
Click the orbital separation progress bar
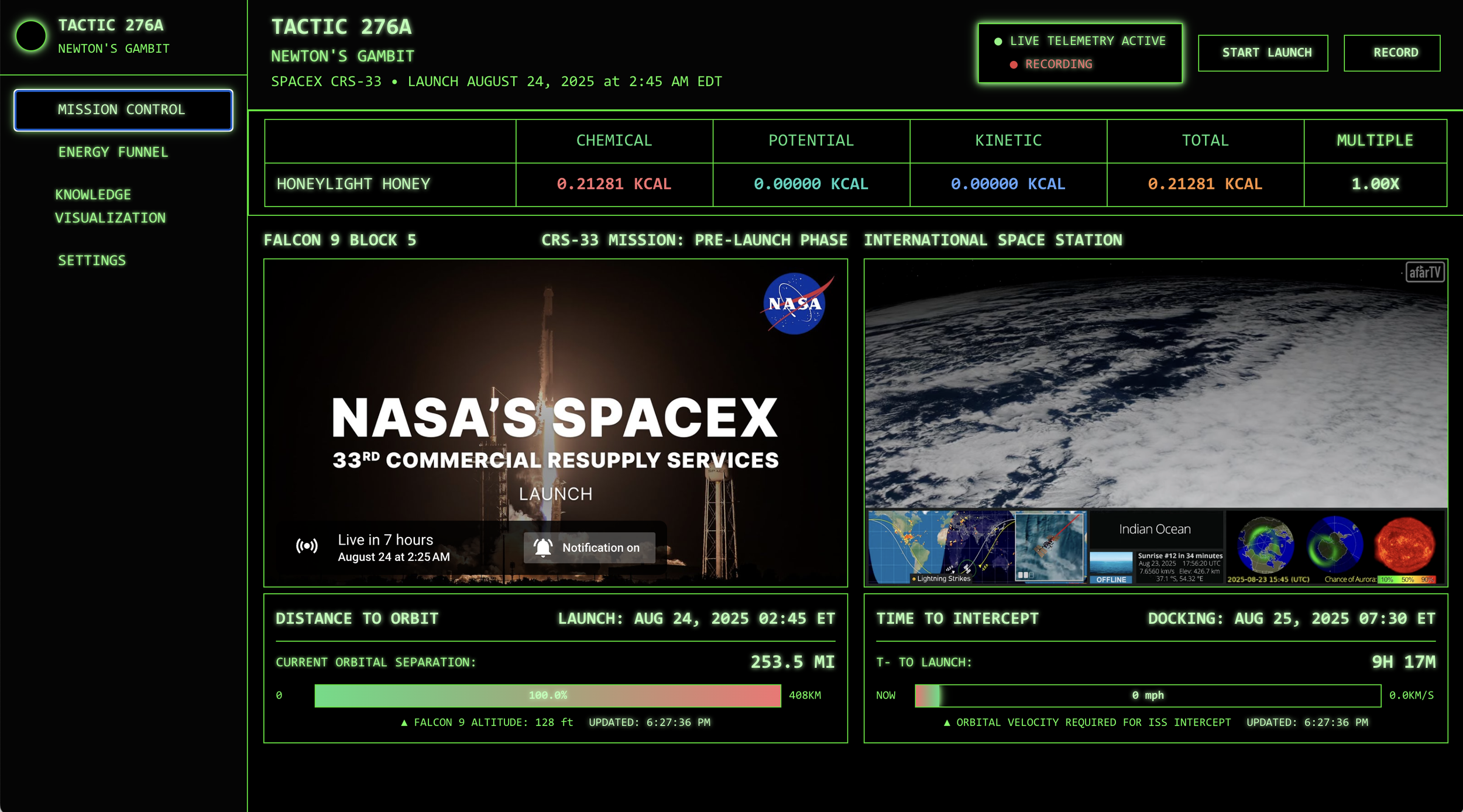547,695
